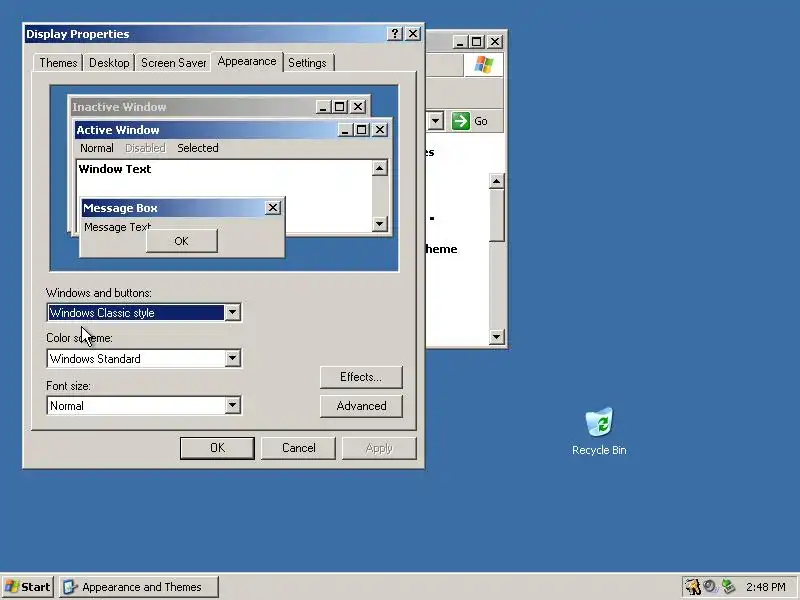Click the Display Properties title bar
This screenshot has width=800, height=600.
pos(204,34)
